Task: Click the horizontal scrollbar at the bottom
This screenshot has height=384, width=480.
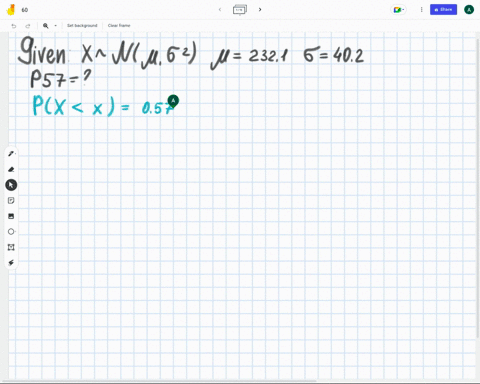Action: (158, 381)
